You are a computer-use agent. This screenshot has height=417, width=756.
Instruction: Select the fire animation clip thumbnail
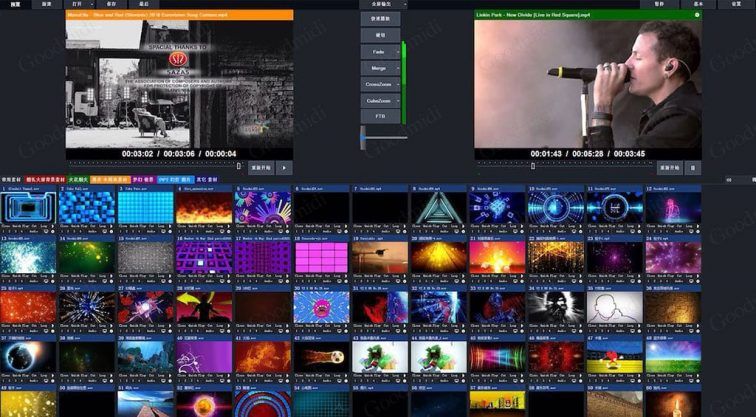(x=204, y=208)
